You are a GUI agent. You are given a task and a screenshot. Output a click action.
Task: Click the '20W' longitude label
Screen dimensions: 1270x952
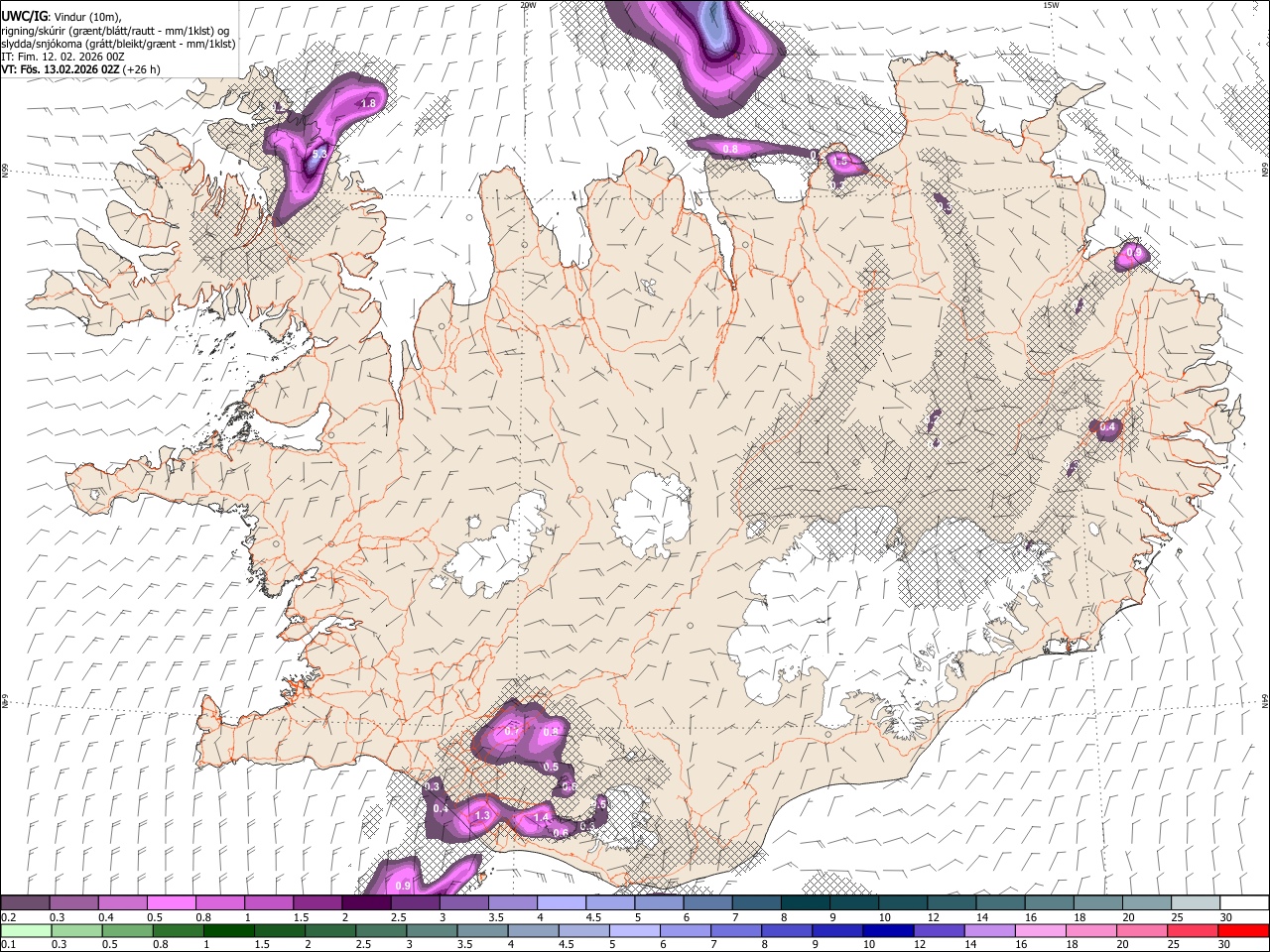[528, 5]
